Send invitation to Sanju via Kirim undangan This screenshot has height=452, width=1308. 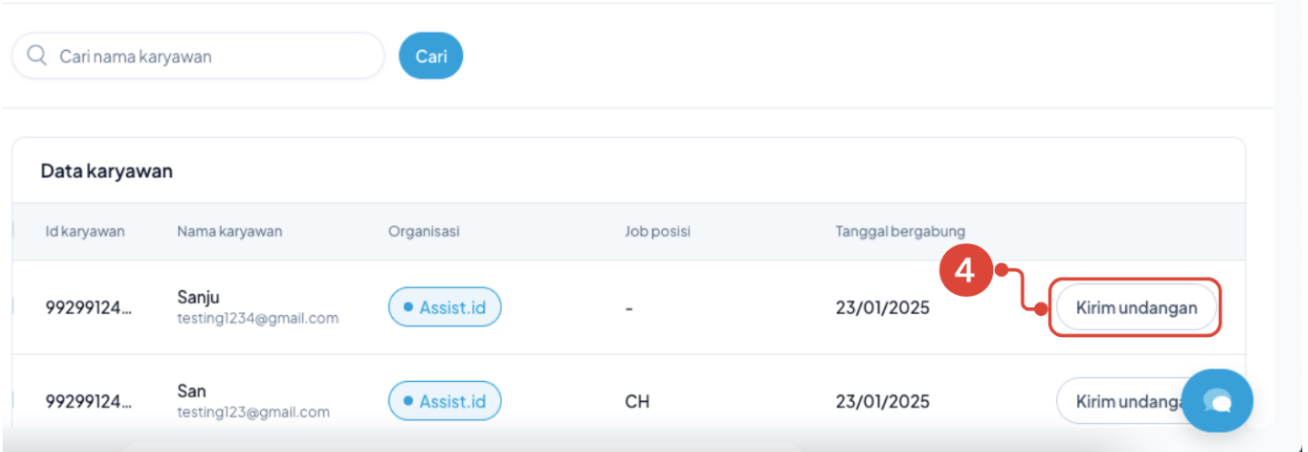pos(1136,308)
